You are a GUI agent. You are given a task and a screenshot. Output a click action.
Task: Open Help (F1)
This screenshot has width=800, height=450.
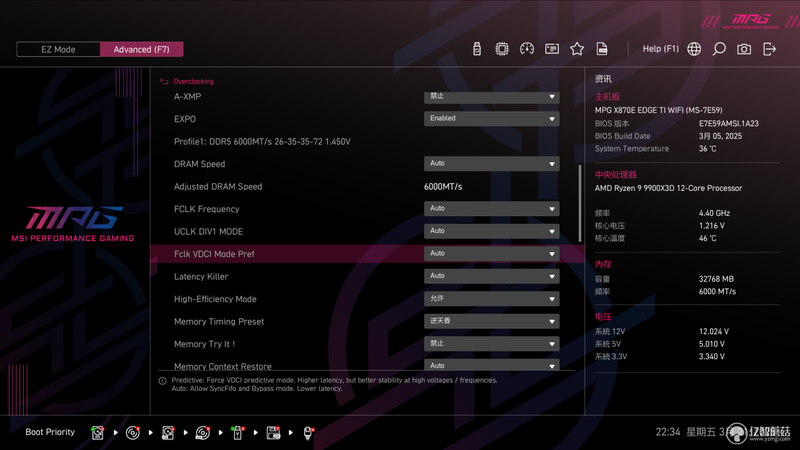click(661, 49)
